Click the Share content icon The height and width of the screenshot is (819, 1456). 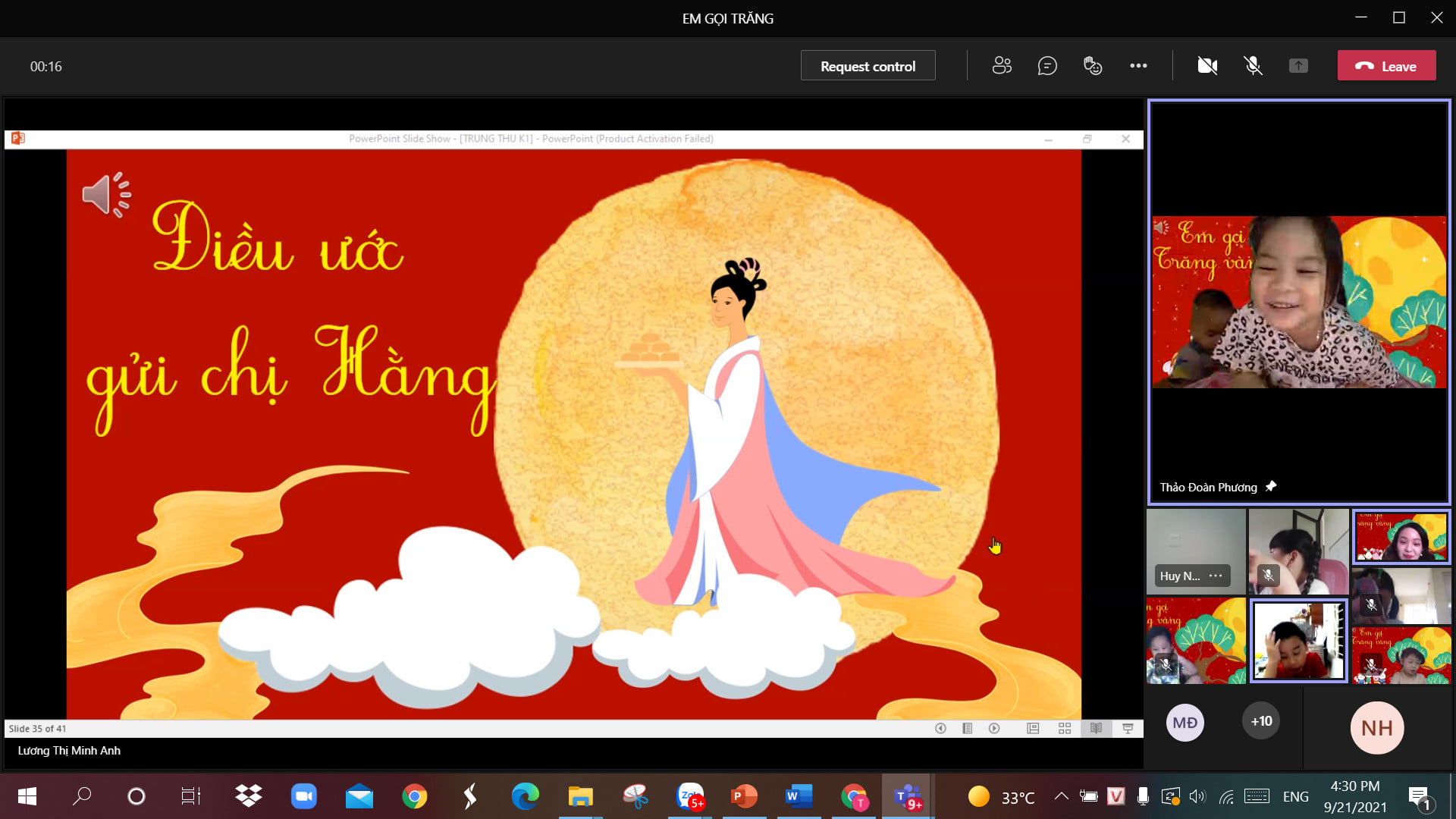pyautogui.click(x=1298, y=66)
